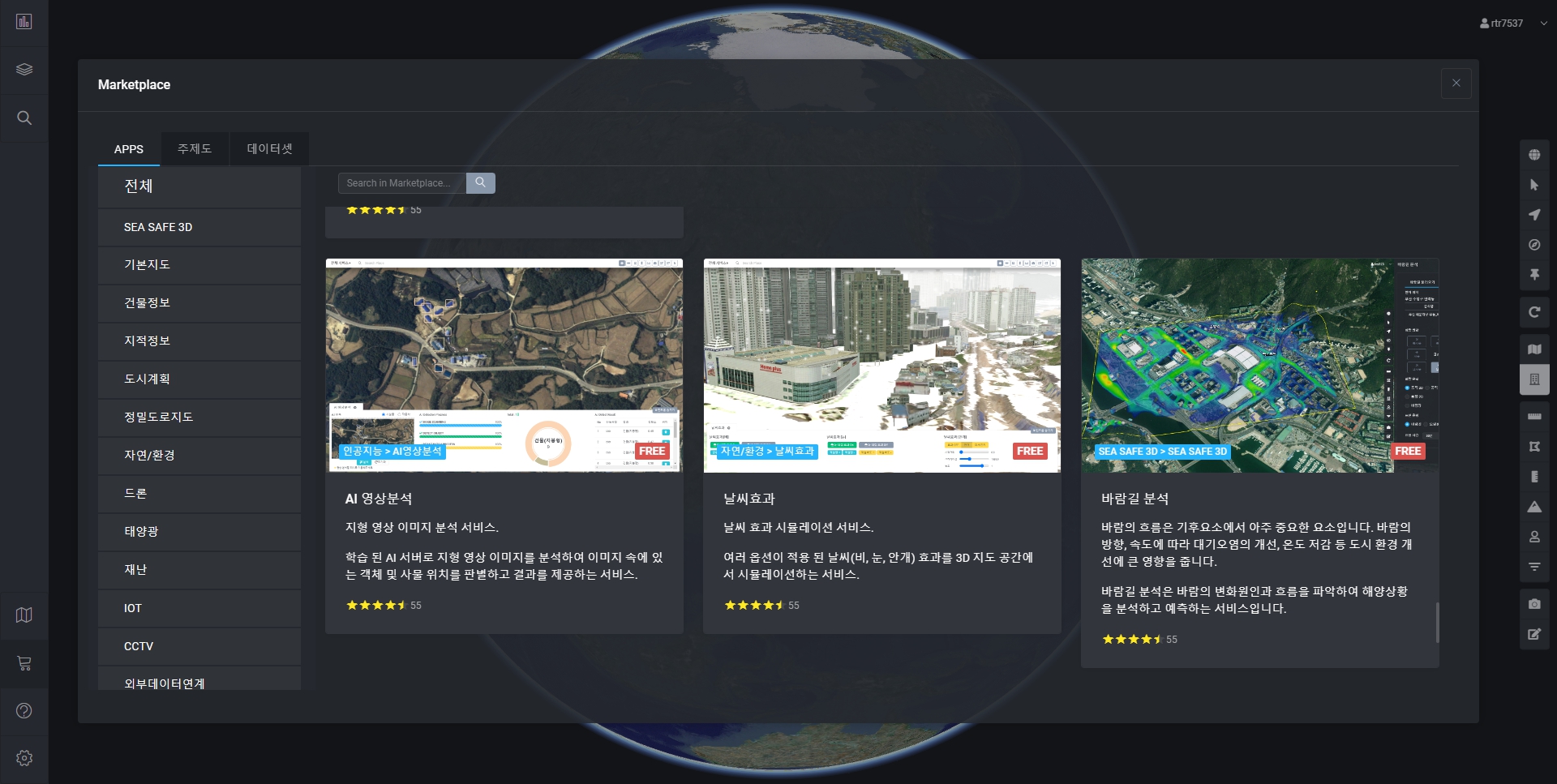The image size is (1557, 784).
Task: Open the help question mark icon
Action: 24,711
